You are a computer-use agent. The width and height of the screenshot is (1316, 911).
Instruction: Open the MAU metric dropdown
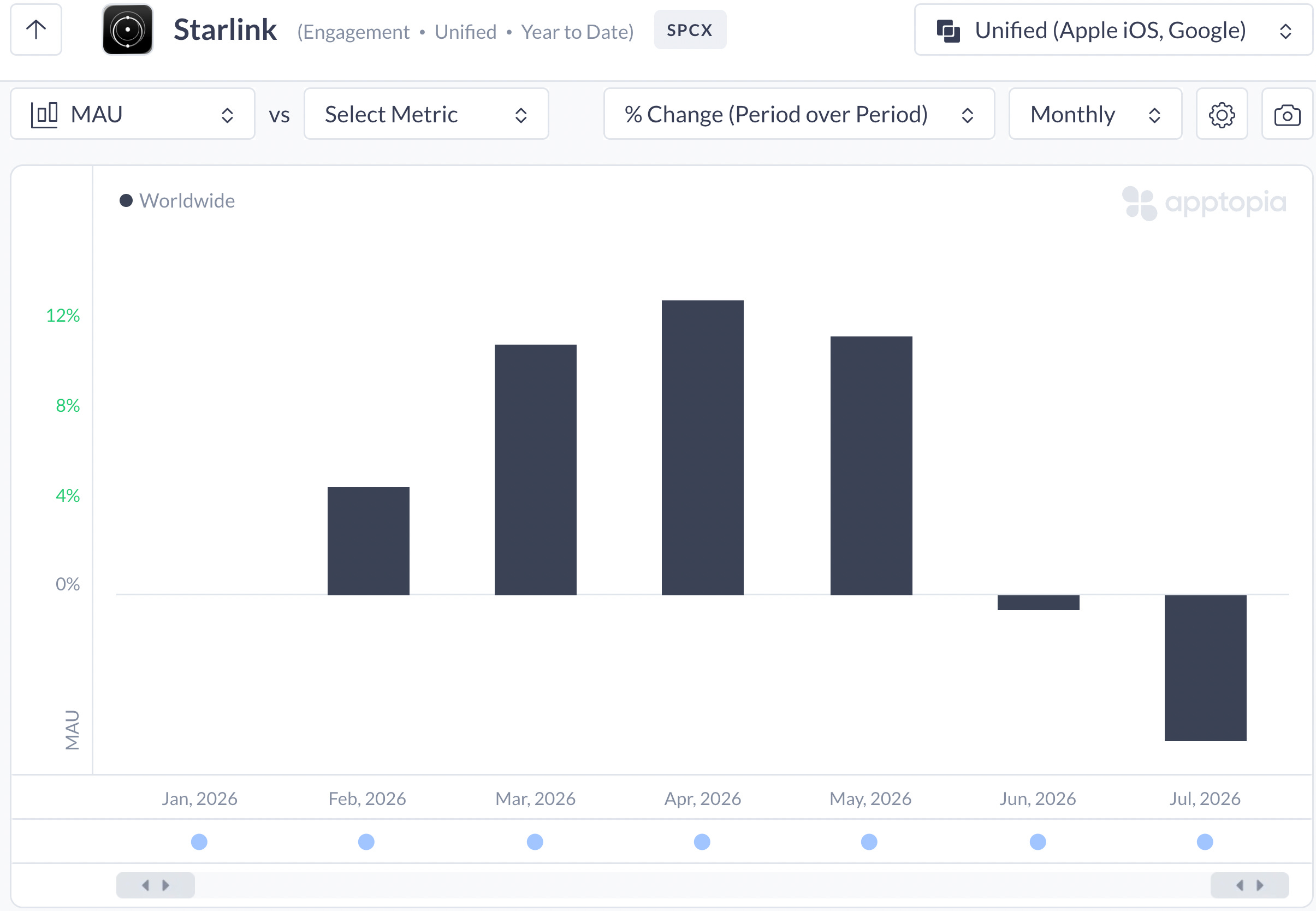click(132, 114)
